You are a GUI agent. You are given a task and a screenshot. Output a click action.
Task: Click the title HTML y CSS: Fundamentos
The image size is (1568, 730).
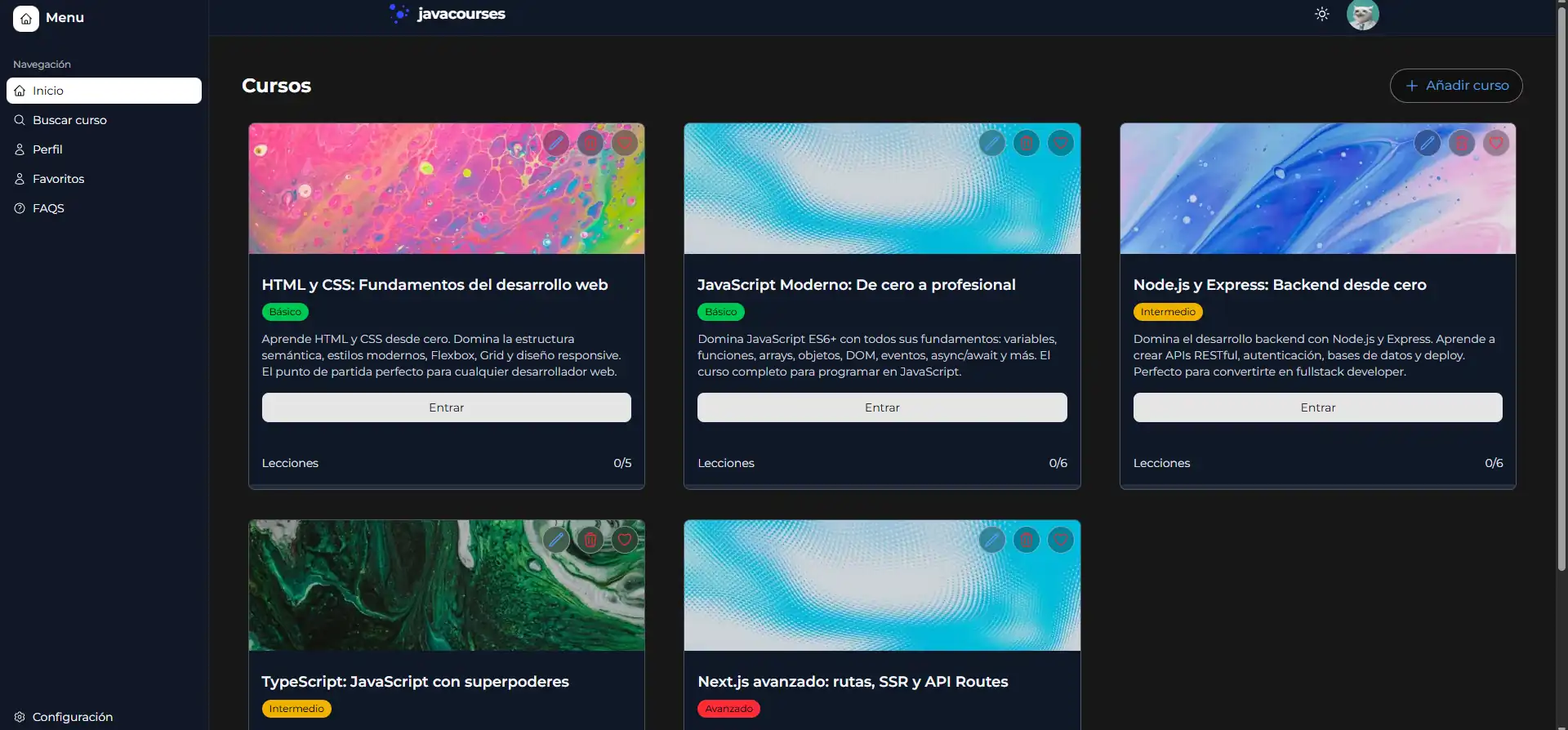pos(435,285)
